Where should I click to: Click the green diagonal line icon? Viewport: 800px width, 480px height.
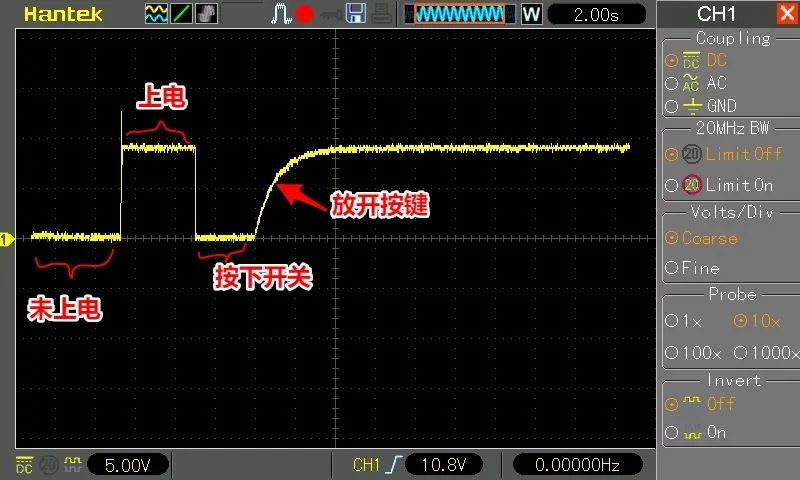pos(181,14)
